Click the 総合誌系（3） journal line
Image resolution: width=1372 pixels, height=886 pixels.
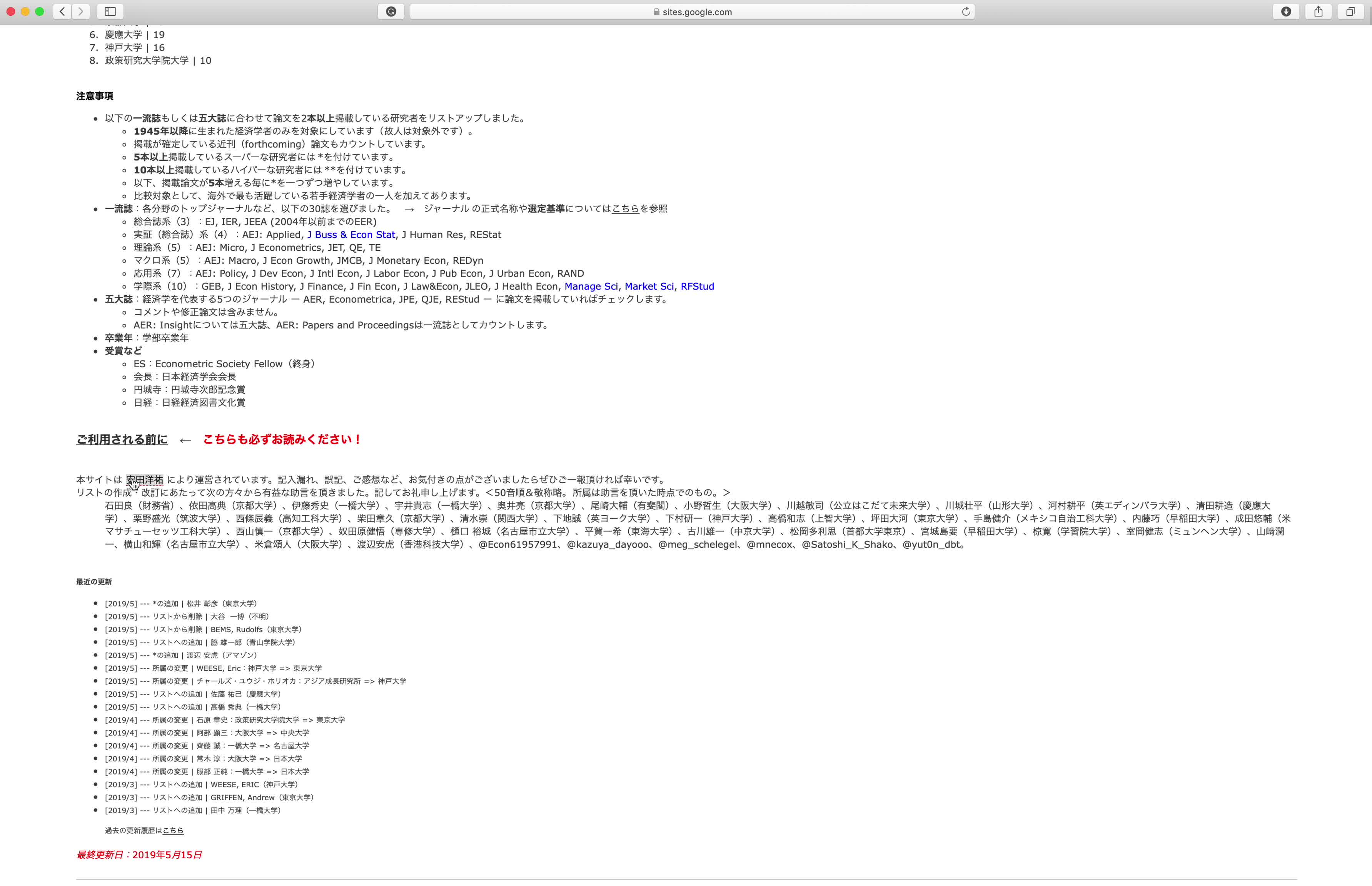pos(255,222)
